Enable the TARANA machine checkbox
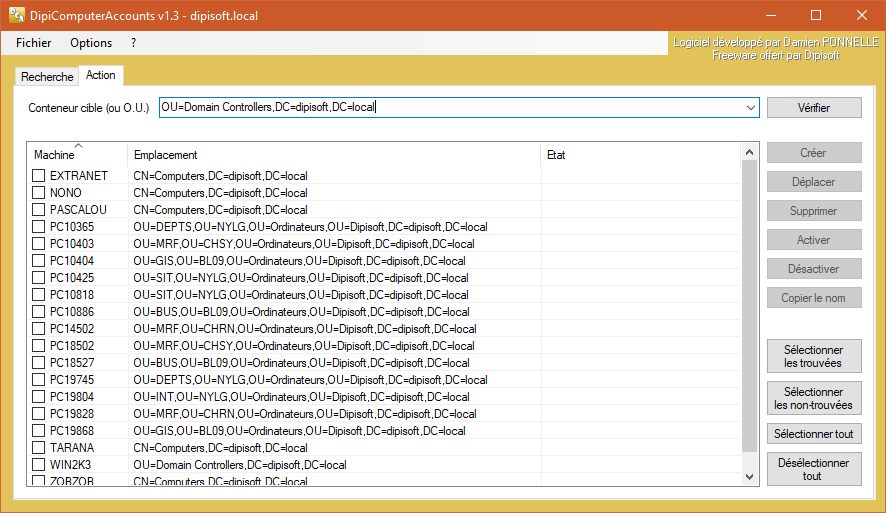Screen dimensions: 886x513 coord(39,448)
